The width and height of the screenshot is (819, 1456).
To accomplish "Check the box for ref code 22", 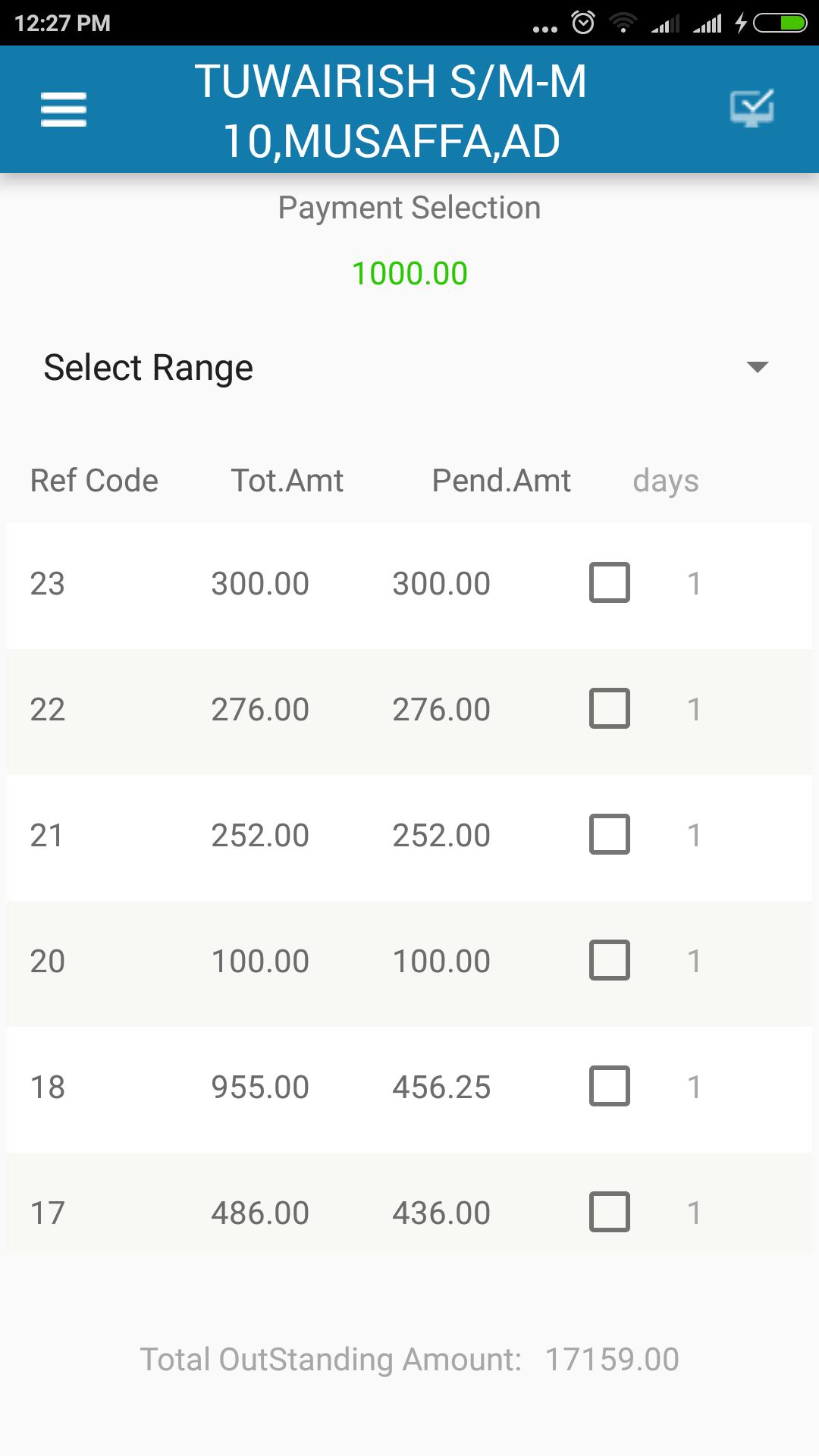I will 610,708.
